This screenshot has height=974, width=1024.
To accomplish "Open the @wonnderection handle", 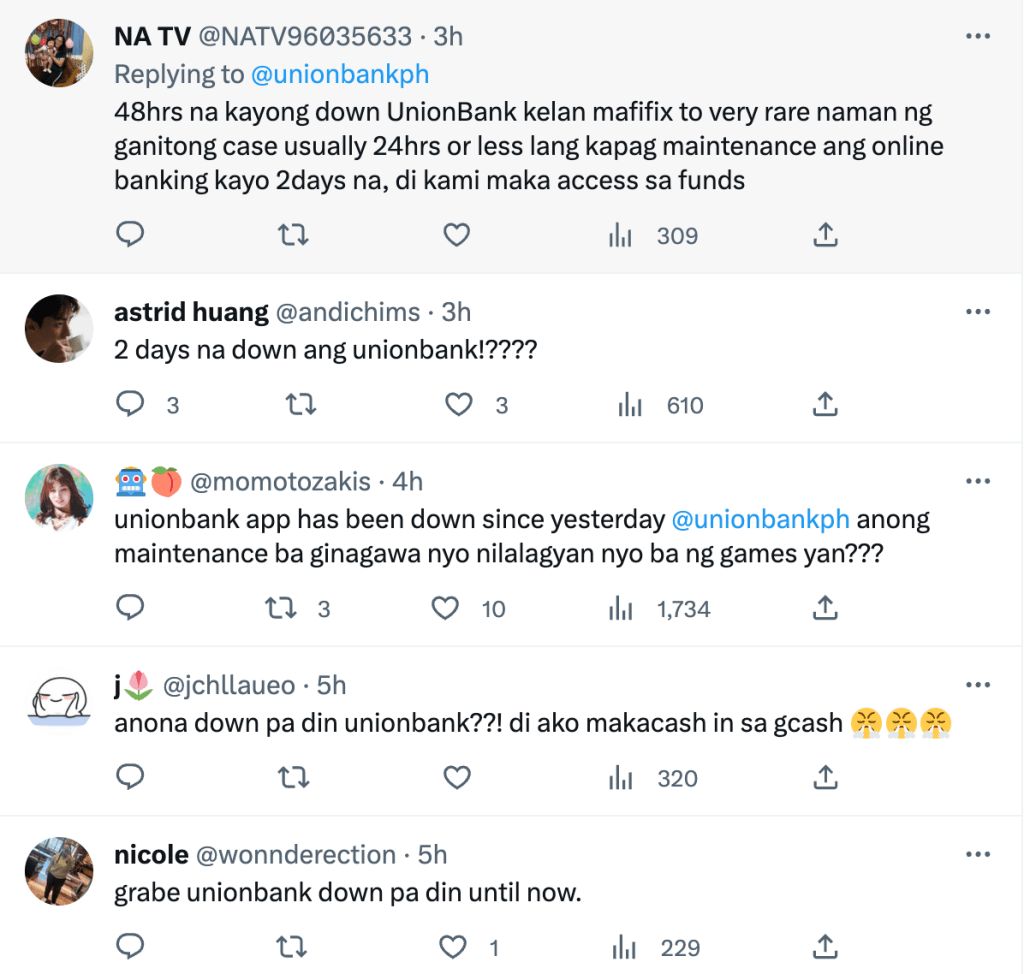I will point(298,855).
